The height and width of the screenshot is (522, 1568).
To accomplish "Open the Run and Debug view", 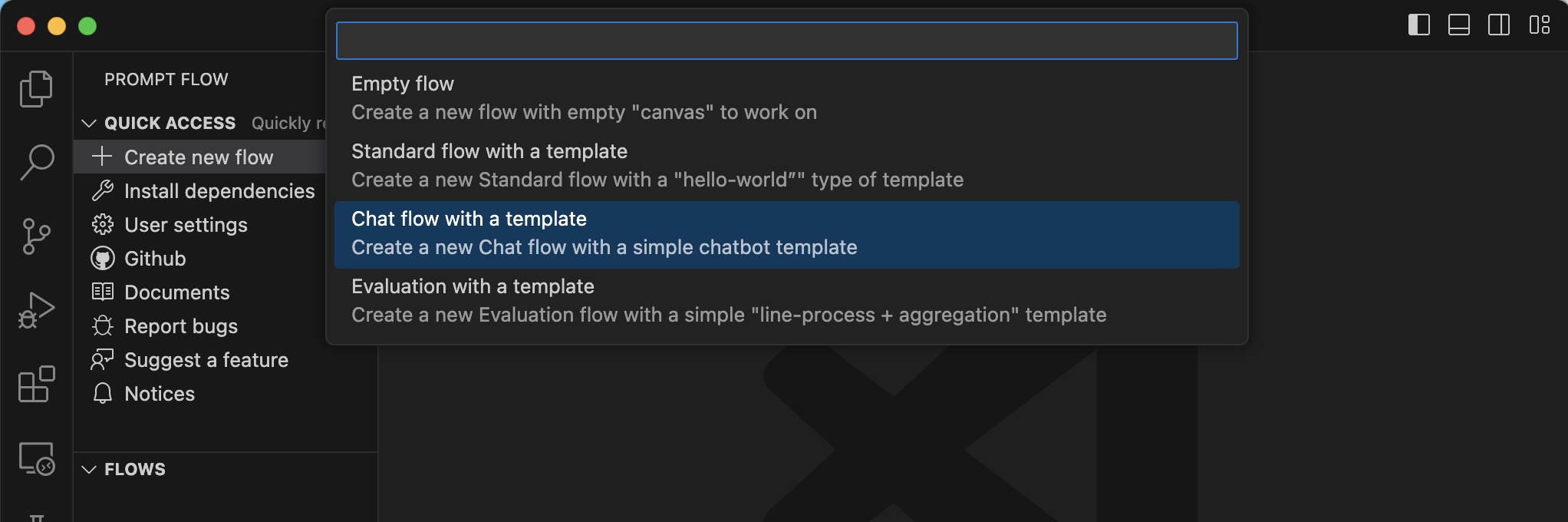I will [x=36, y=310].
